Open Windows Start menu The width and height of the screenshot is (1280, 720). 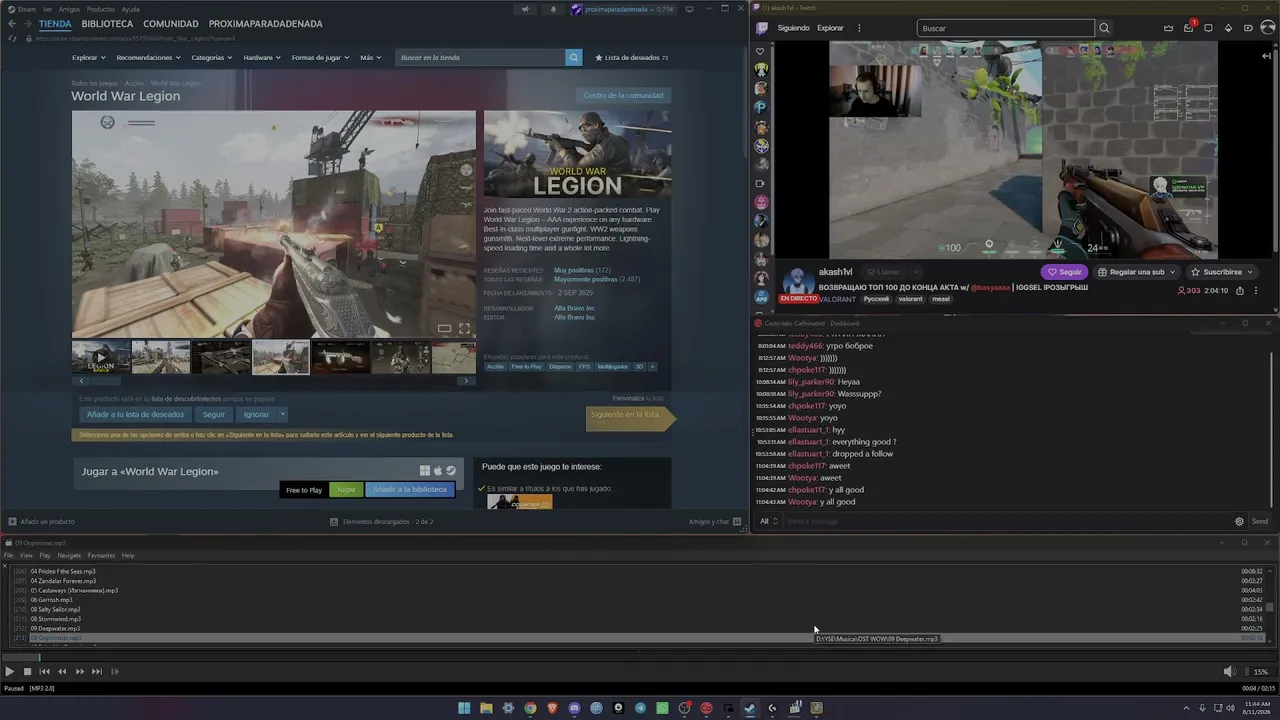coord(464,708)
